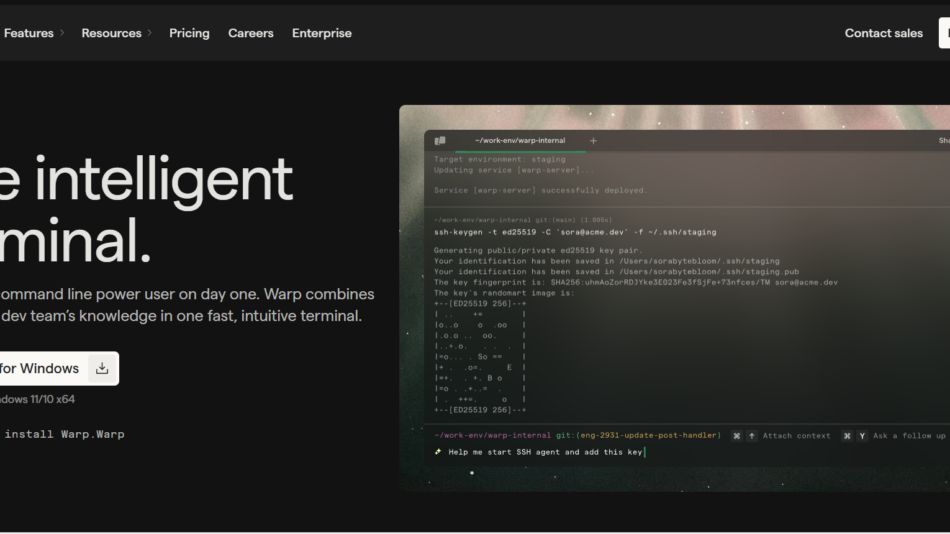Screen dimensions: 950x534
Task: Open the Careers link
Action: click(x=250, y=33)
